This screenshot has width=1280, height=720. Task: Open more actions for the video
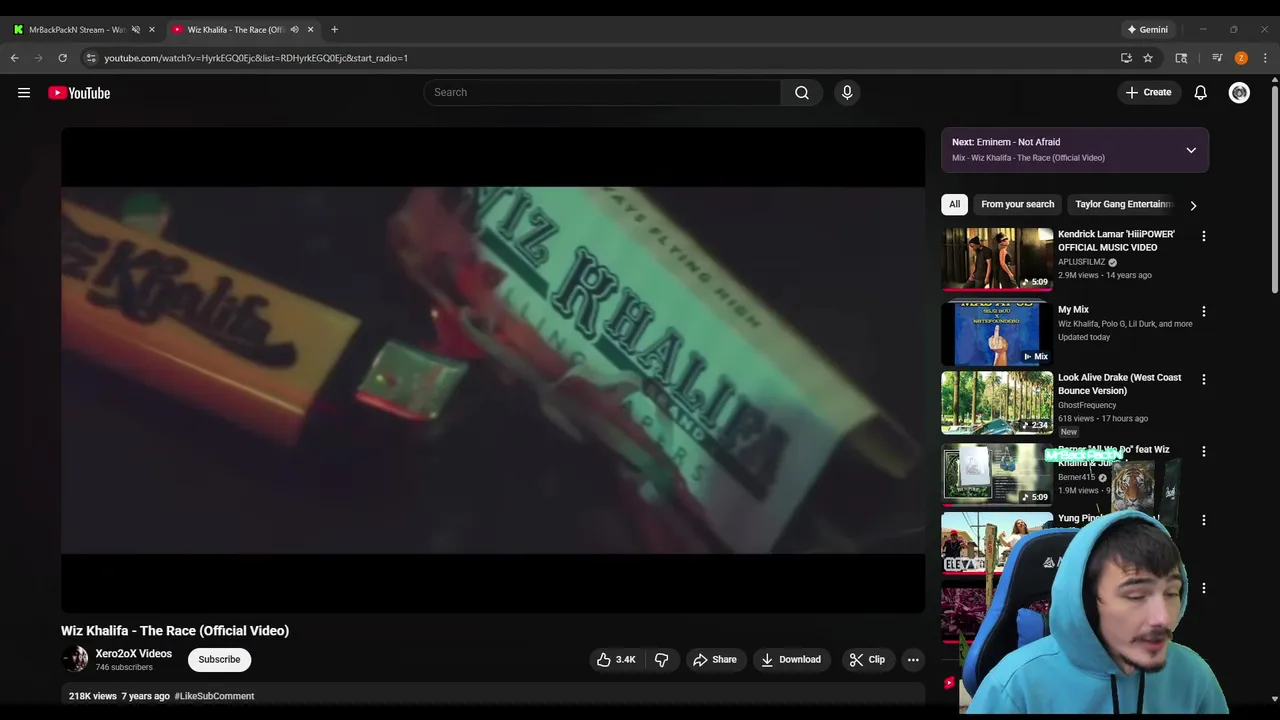(x=913, y=660)
